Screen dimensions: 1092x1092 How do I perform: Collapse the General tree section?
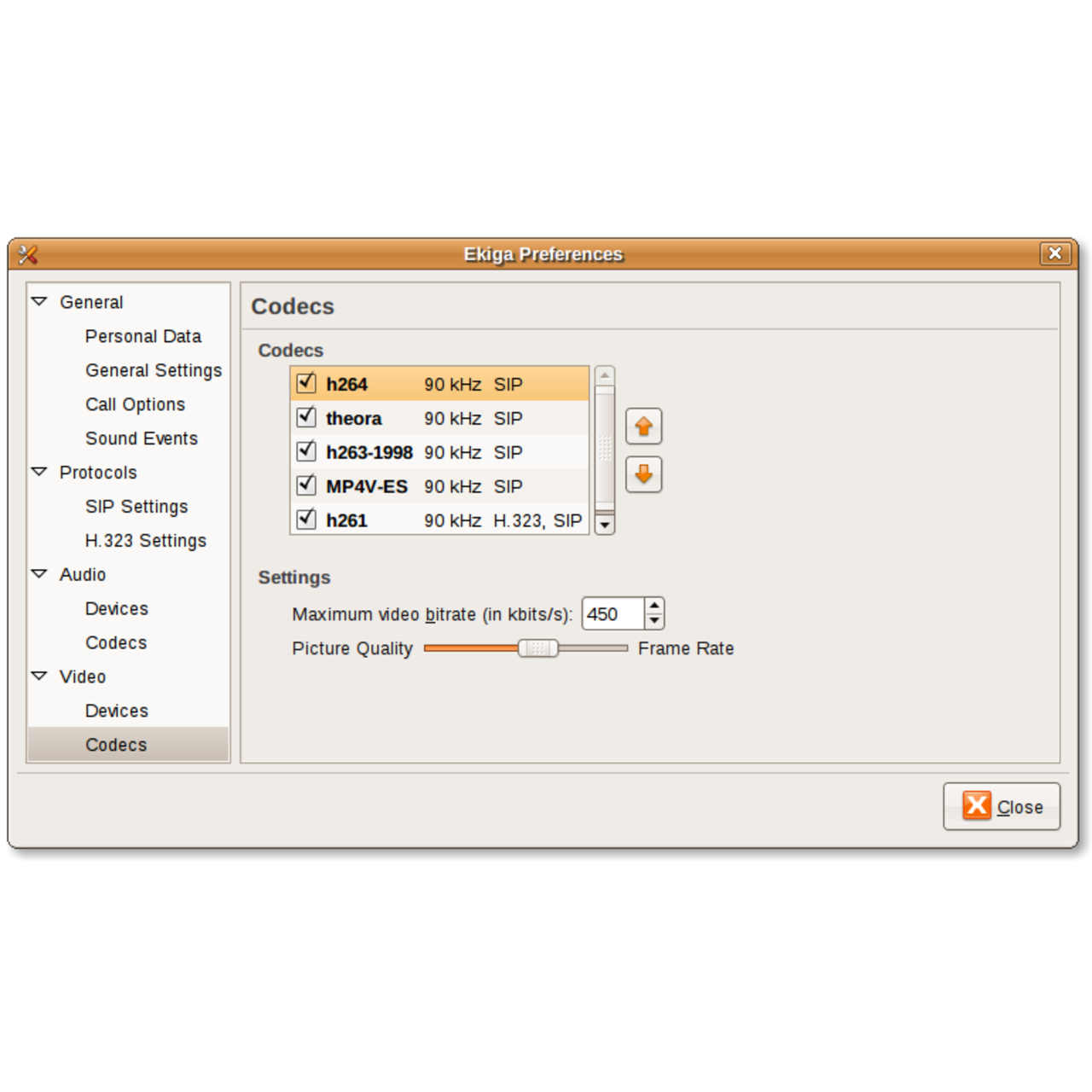coord(39,302)
